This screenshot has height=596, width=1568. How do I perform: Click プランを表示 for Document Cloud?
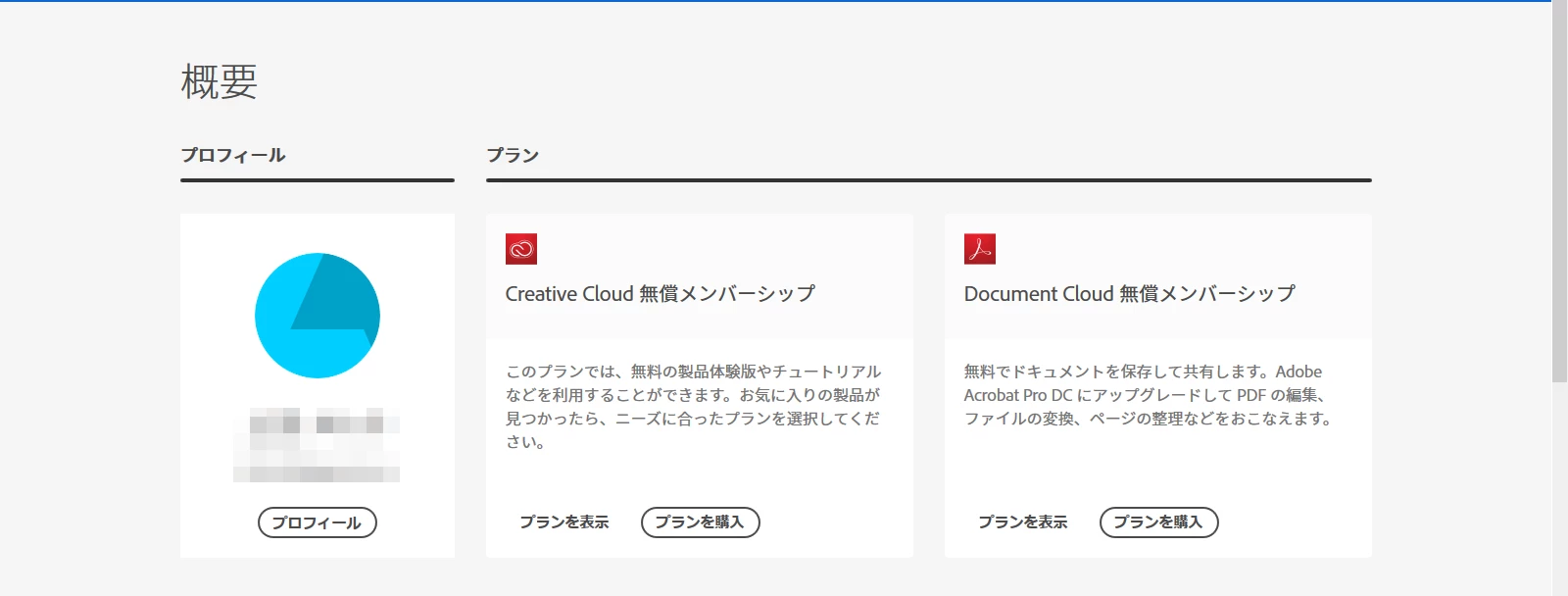(1023, 522)
